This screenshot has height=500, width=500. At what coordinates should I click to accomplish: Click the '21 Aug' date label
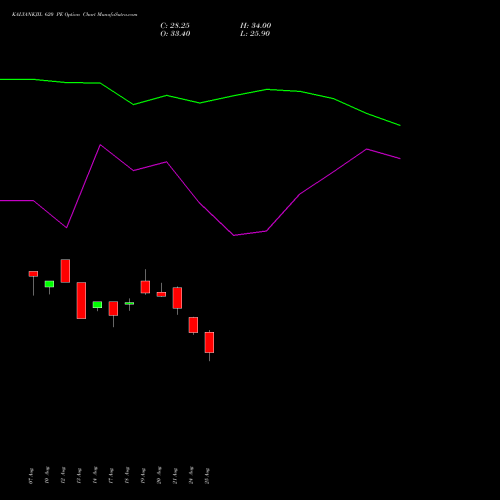175,476
